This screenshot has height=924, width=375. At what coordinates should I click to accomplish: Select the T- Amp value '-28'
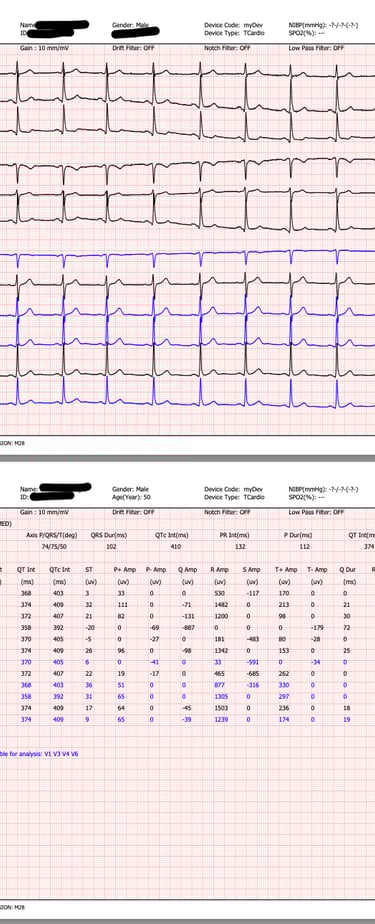point(315,638)
